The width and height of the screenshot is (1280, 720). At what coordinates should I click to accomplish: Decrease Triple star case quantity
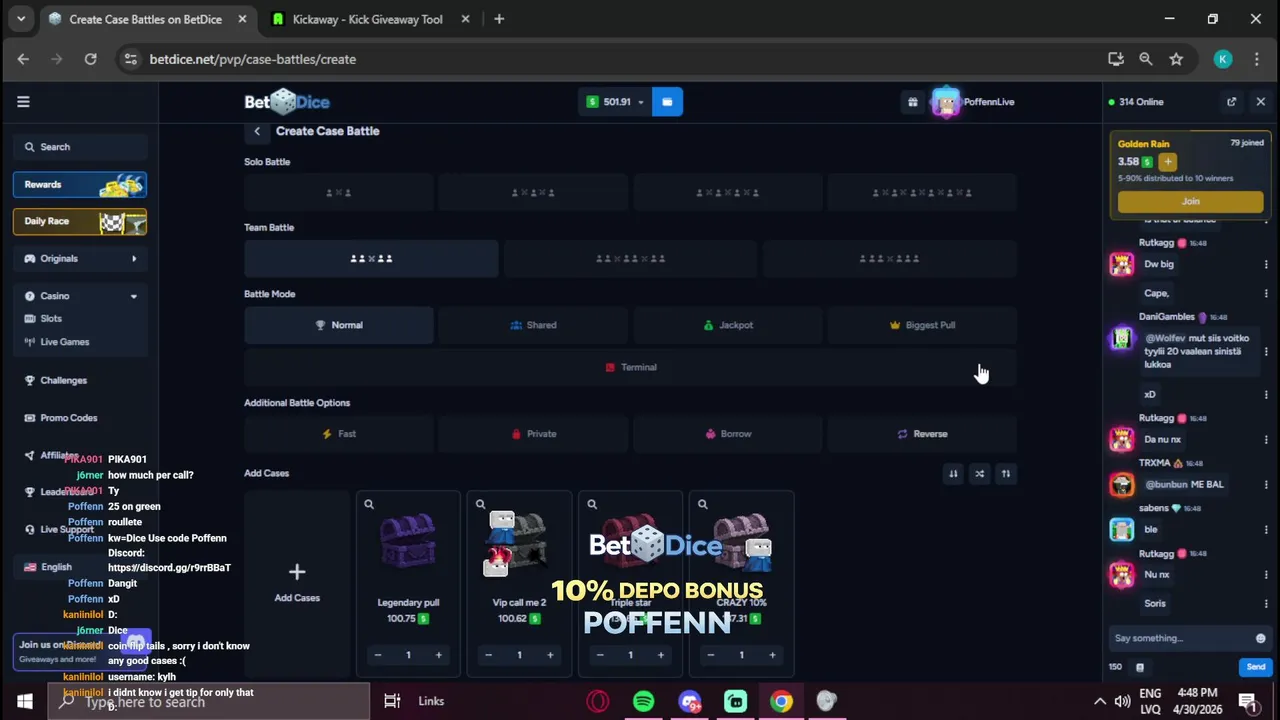pyautogui.click(x=599, y=655)
